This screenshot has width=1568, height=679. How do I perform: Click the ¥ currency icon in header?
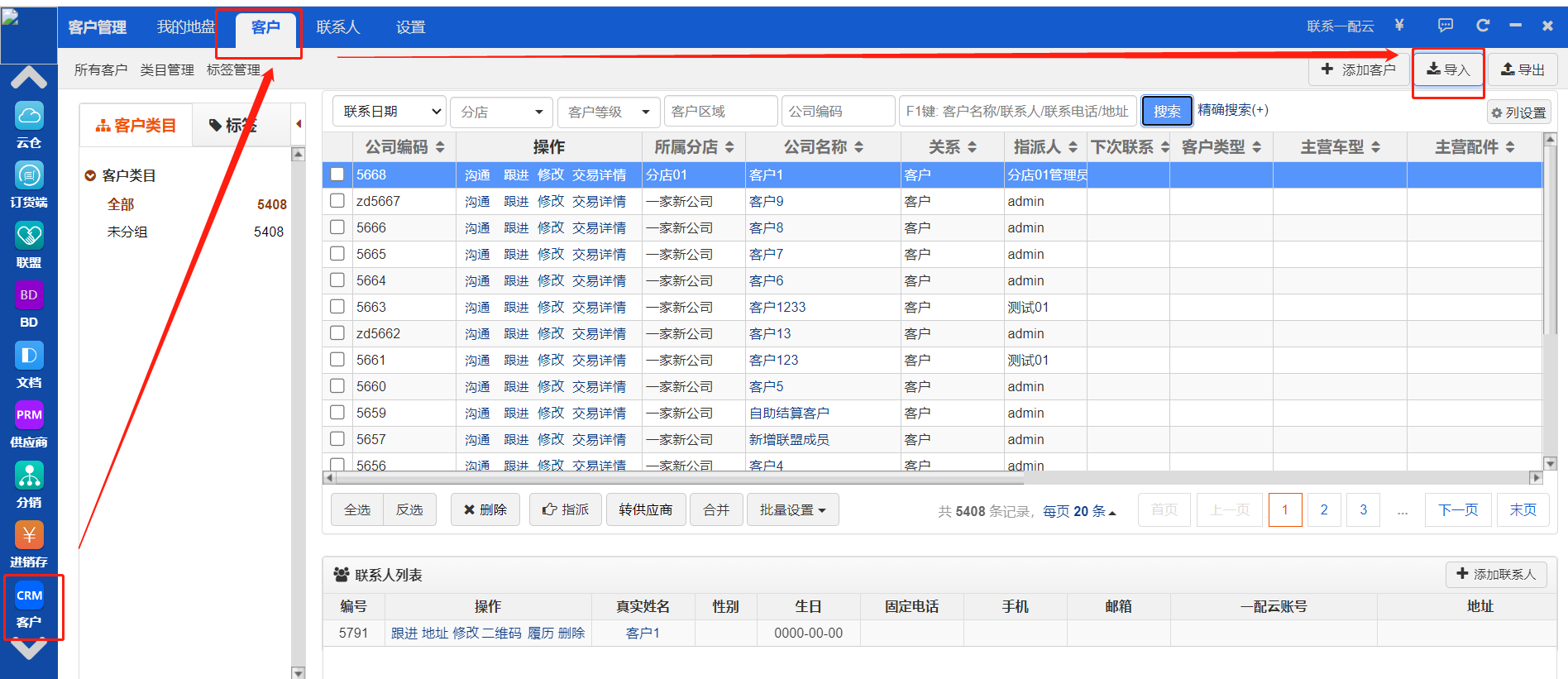pyautogui.click(x=1399, y=26)
